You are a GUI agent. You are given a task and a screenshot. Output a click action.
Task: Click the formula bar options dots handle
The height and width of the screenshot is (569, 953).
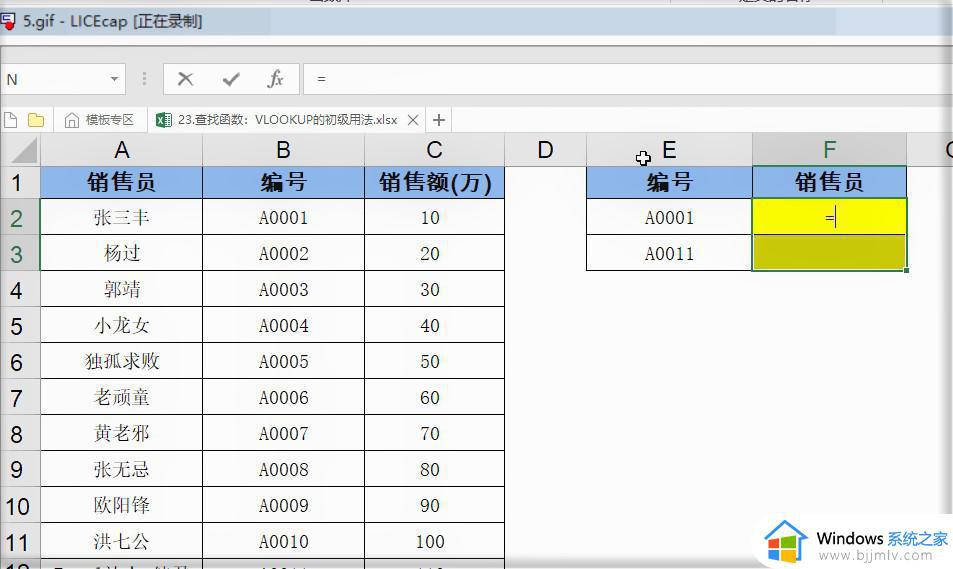click(x=144, y=79)
